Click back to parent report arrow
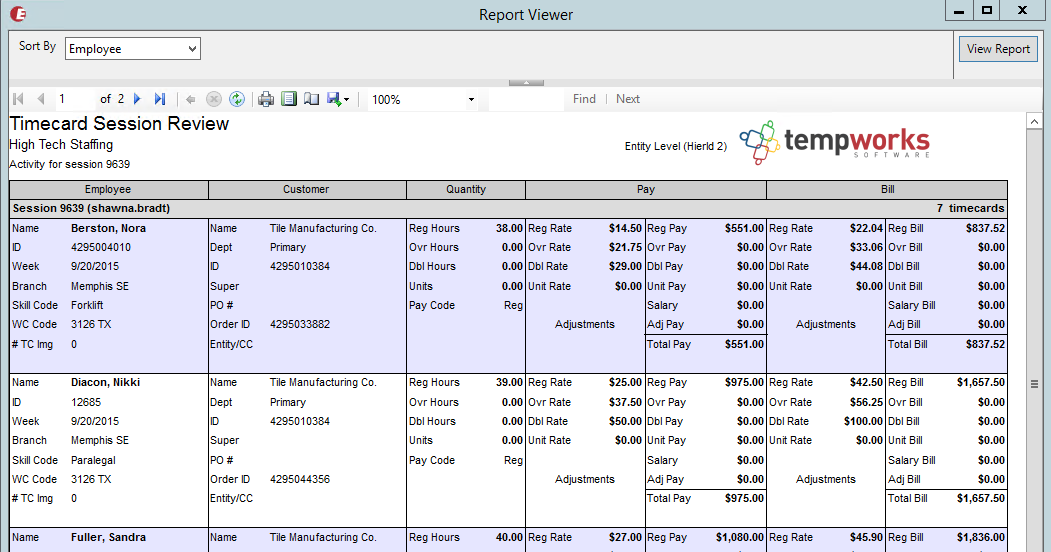This screenshot has width=1051, height=552. tap(190, 99)
